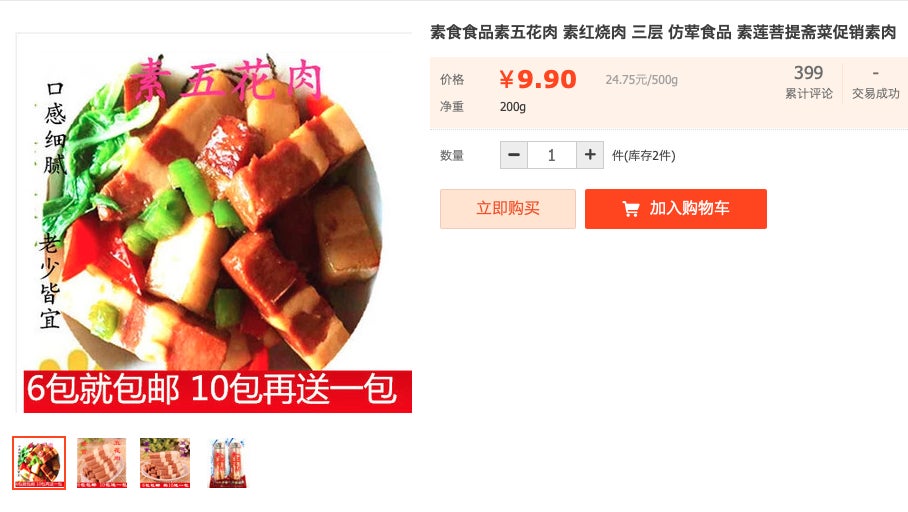
Task: Click the quantity input field showing 1
Action: tap(551, 155)
